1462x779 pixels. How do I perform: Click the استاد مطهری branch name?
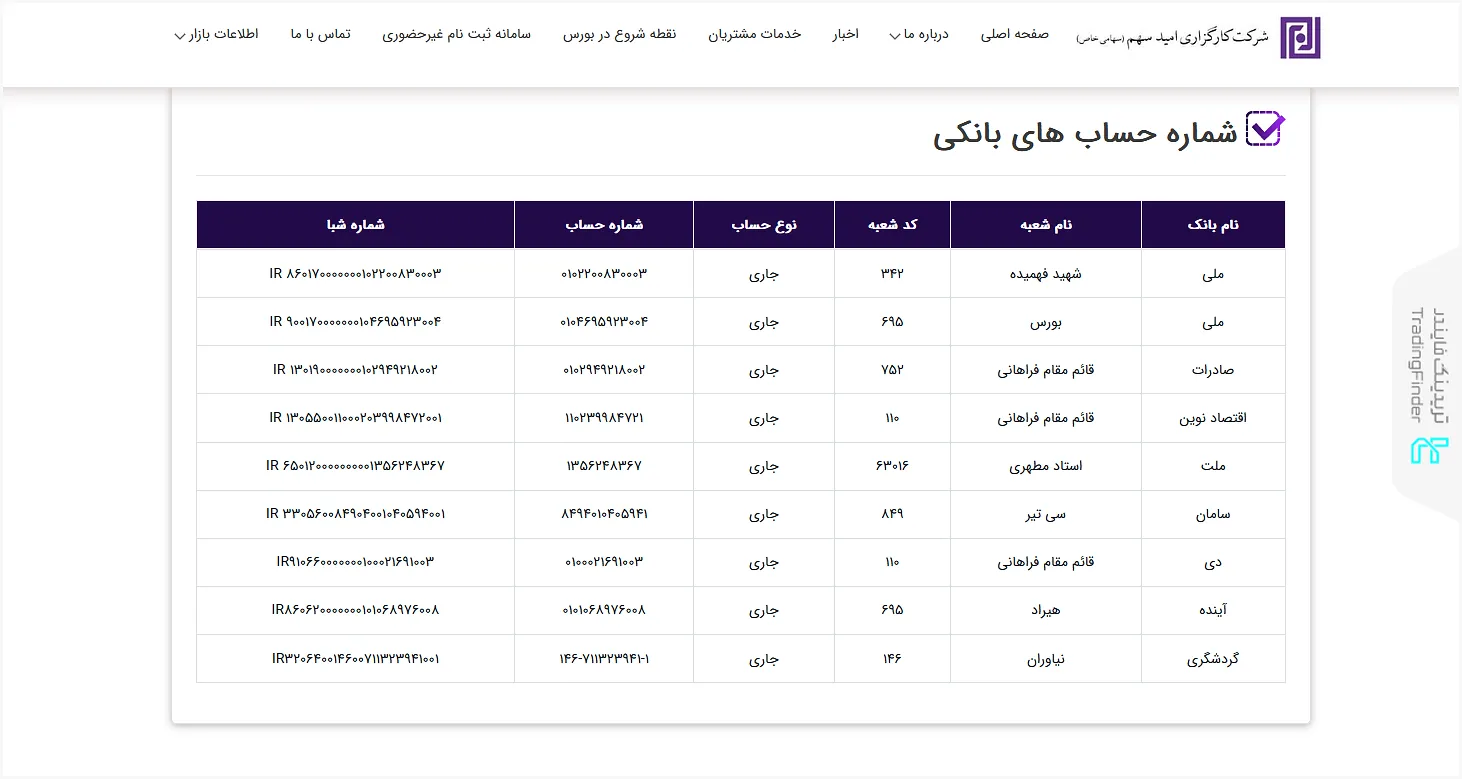point(1046,466)
